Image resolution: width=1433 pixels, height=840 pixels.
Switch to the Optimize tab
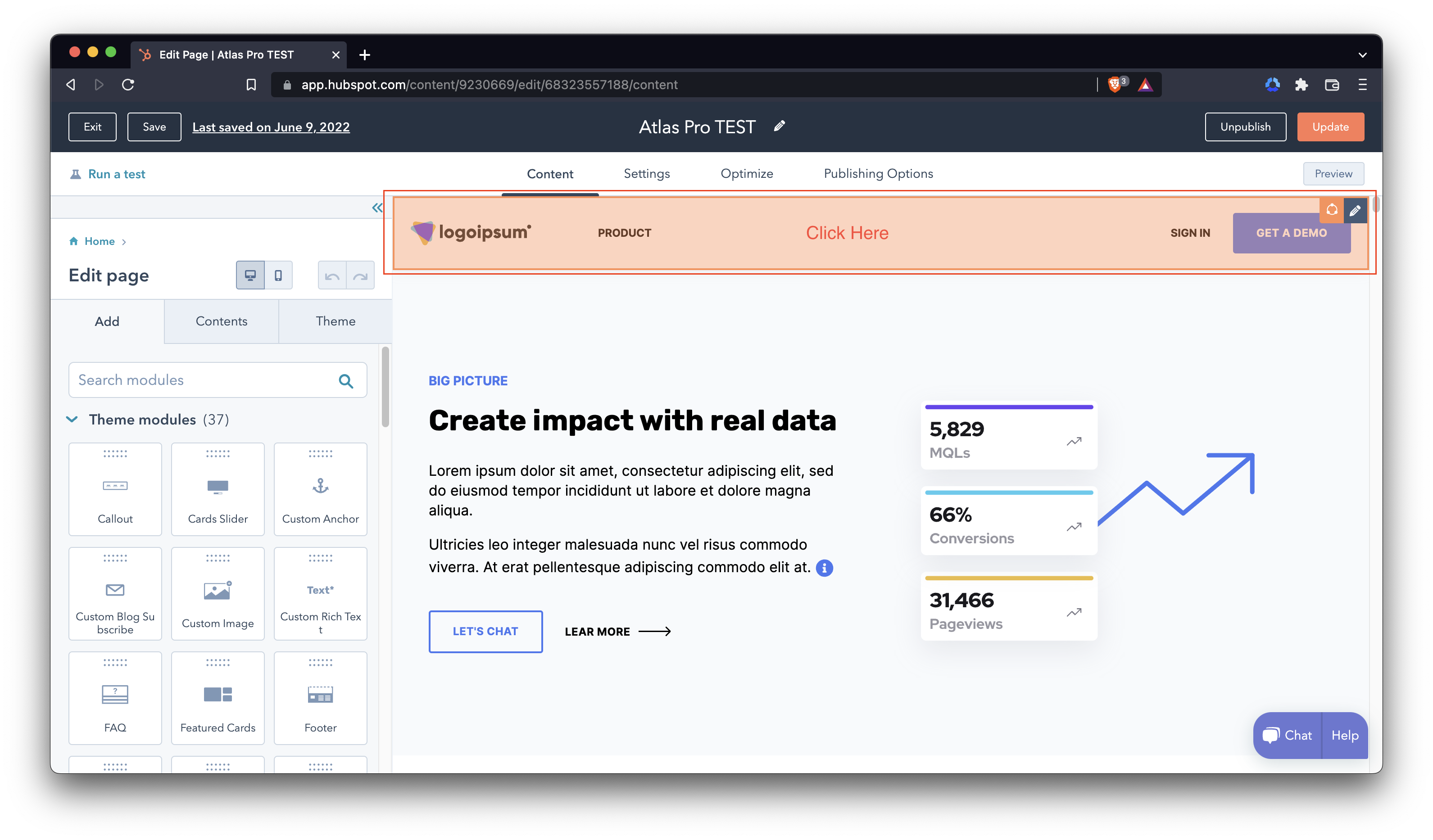coord(747,173)
